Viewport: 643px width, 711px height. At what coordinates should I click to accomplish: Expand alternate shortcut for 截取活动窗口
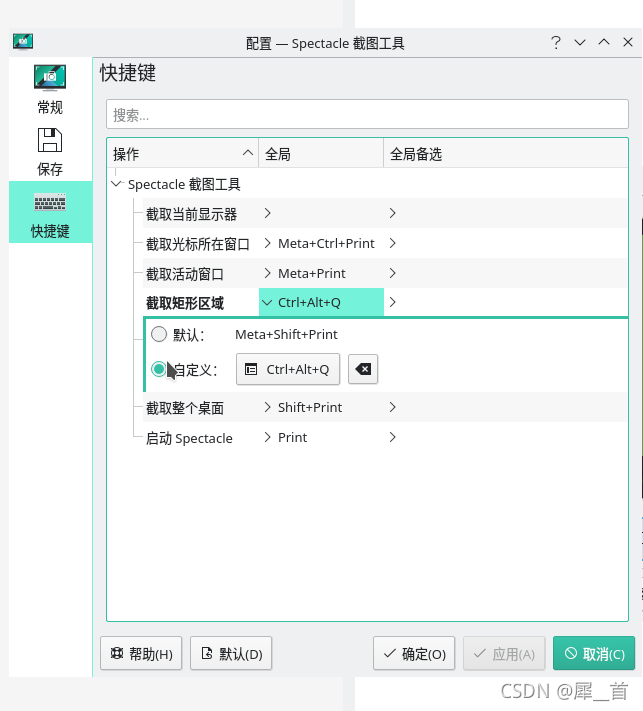click(392, 273)
